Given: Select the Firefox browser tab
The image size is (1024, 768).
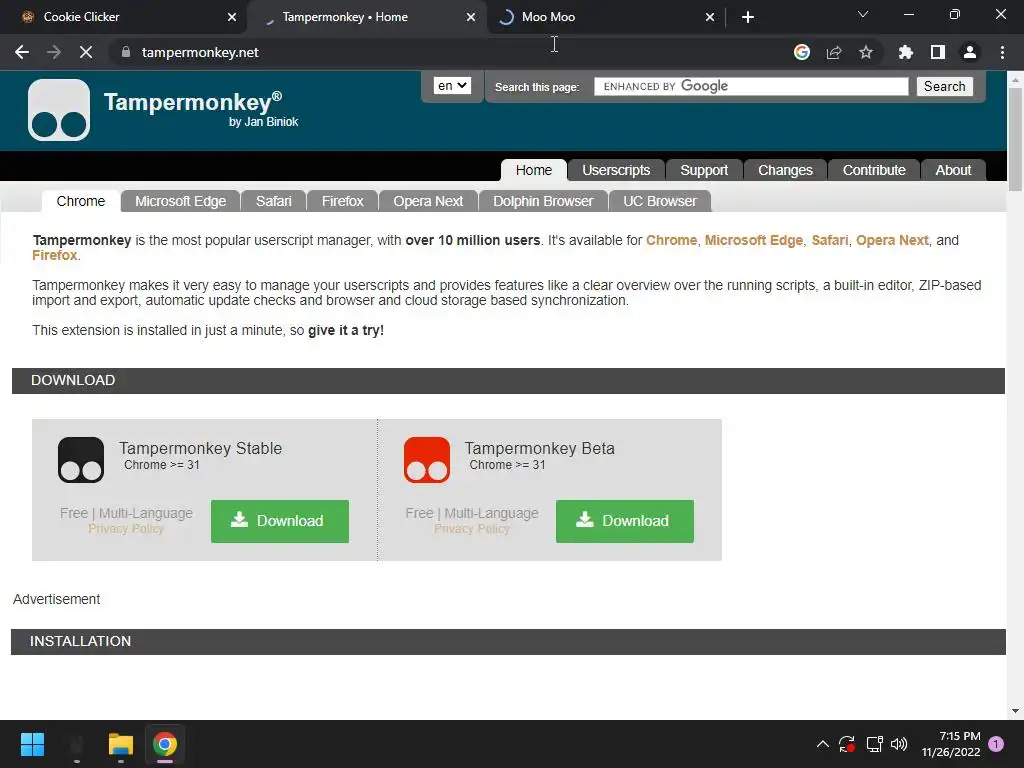Looking at the screenshot, I should tap(342, 201).
